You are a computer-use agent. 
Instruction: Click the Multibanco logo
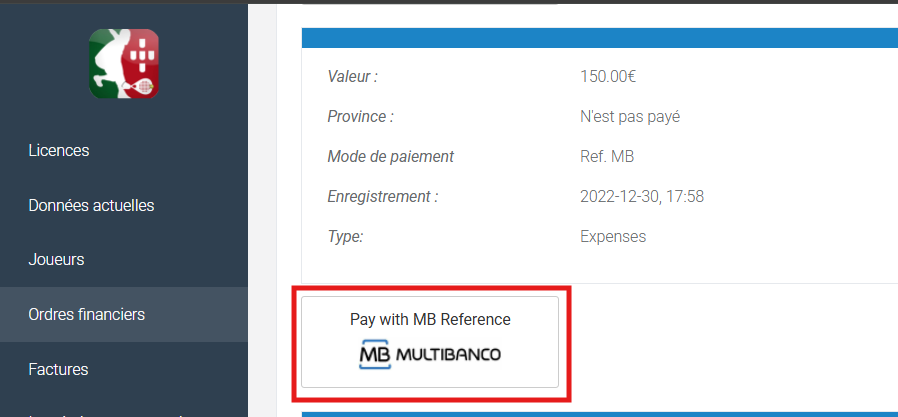click(430, 355)
